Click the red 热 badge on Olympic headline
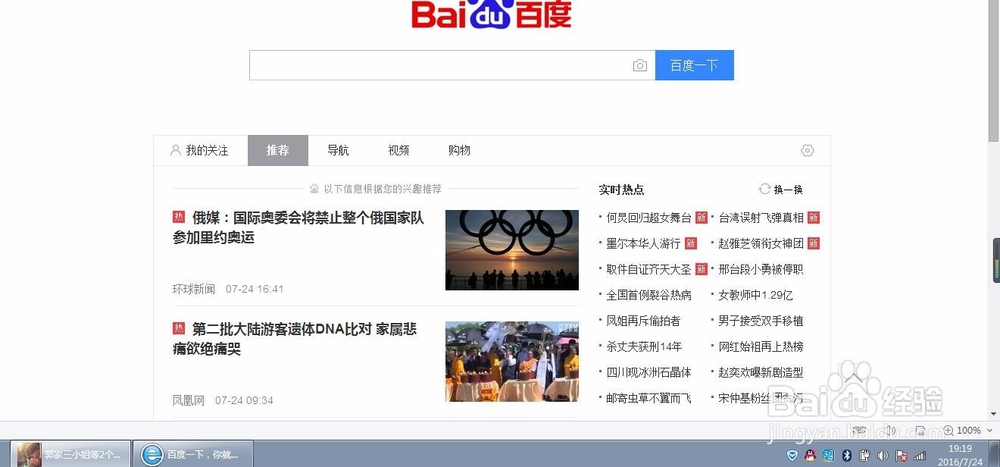The width and height of the screenshot is (1000, 467). click(x=179, y=217)
